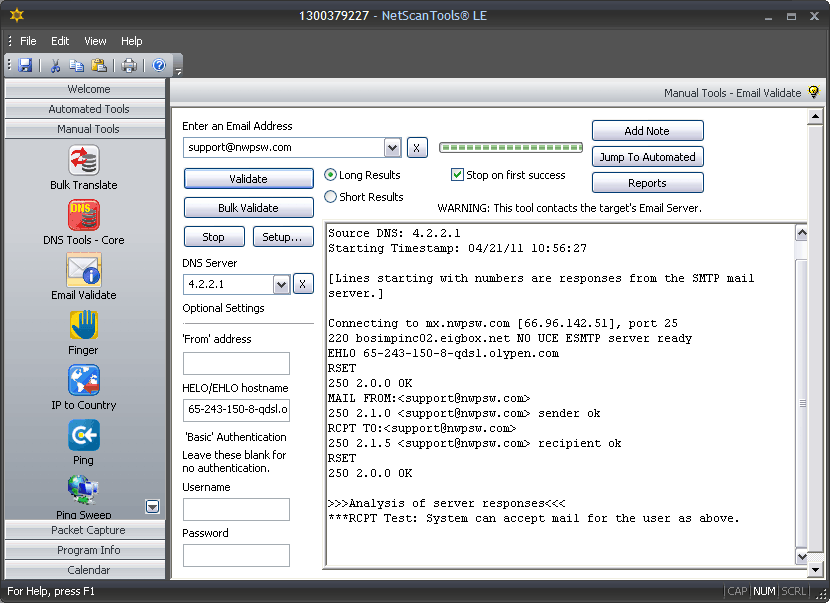The width and height of the screenshot is (830, 603).
Task: Switch to the Packet Capture section
Action: (x=85, y=530)
